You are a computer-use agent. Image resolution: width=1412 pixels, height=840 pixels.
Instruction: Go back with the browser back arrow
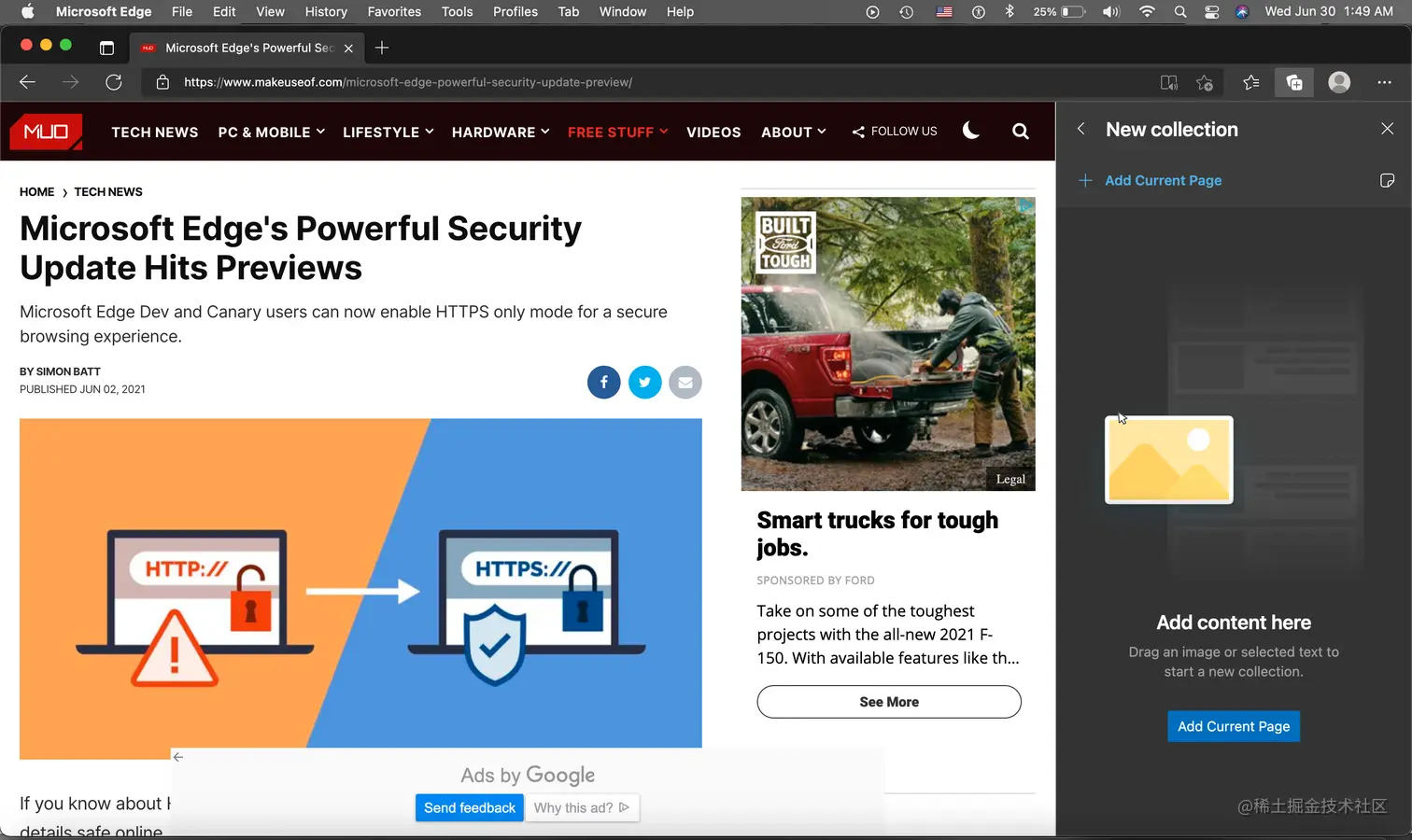27,82
